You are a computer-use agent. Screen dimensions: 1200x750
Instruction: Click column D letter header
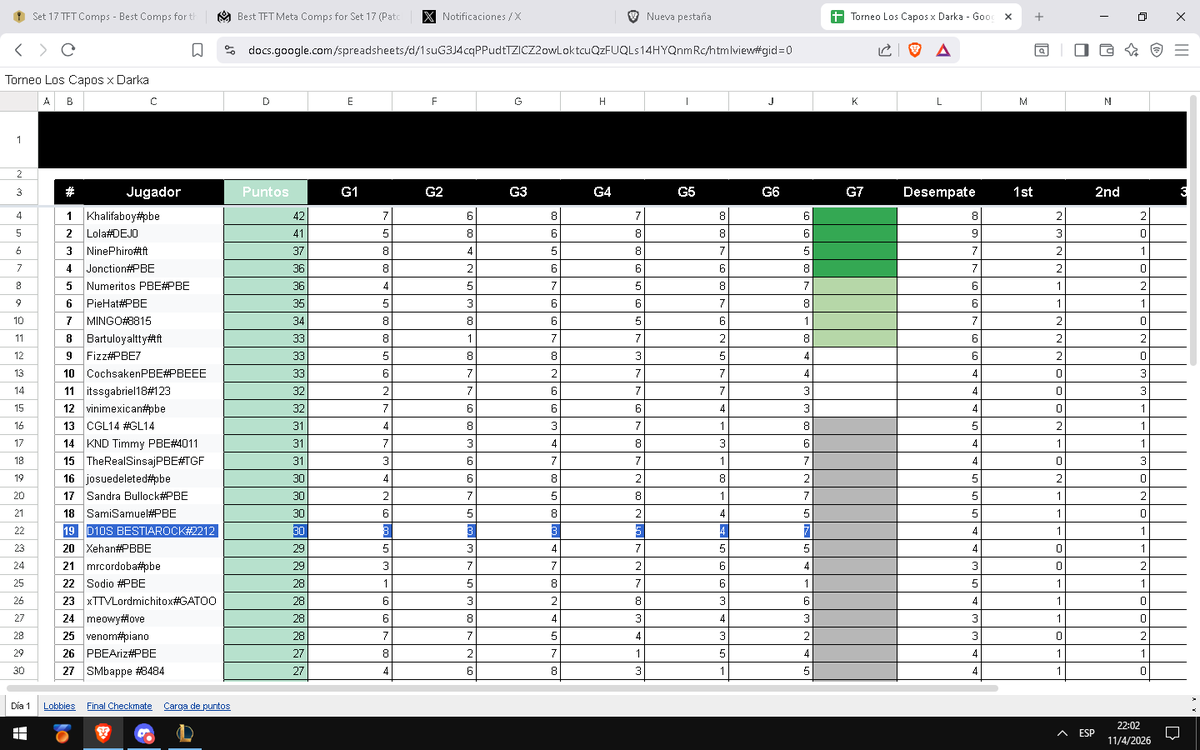[265, 101]
